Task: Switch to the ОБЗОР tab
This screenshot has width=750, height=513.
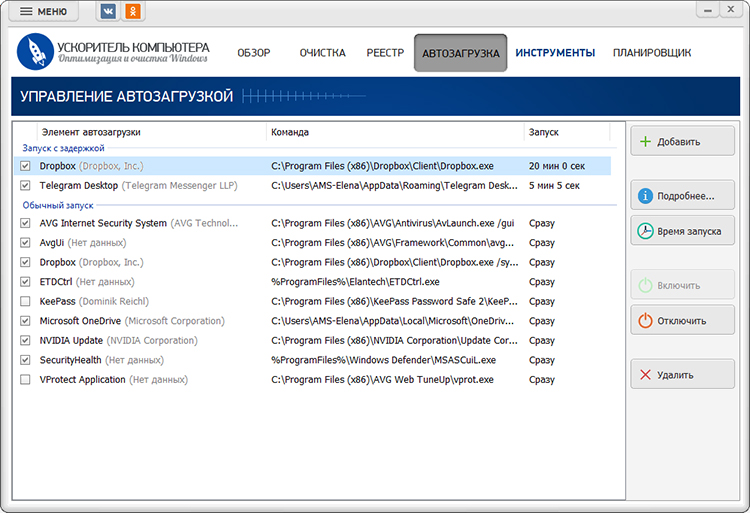Action: click(x=254, y=53)
